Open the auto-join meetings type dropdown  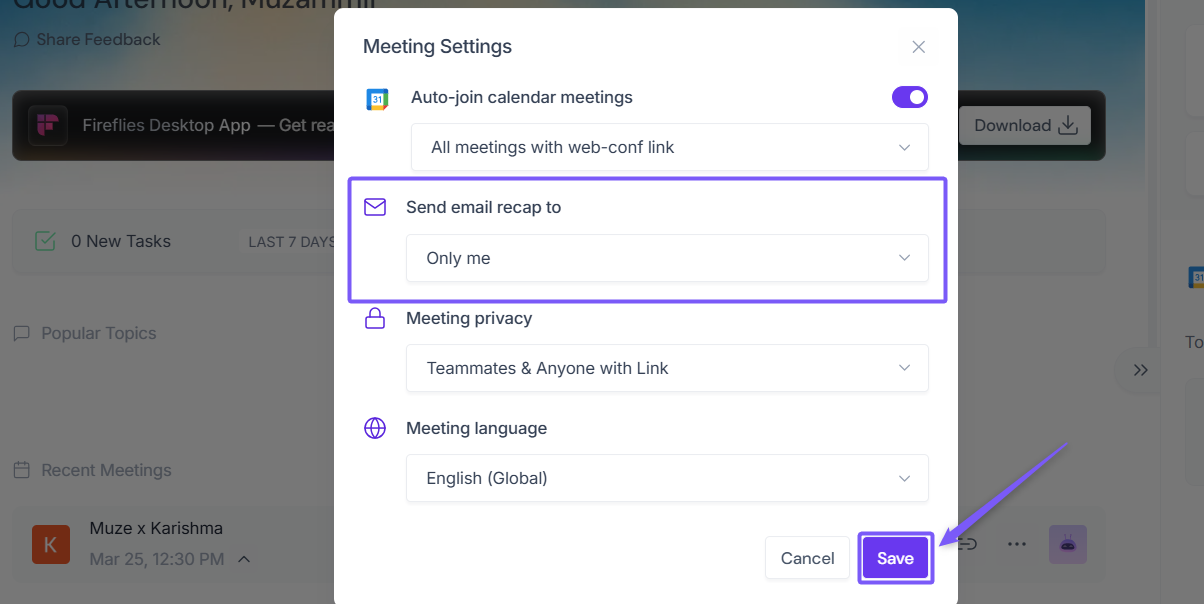point(667,147)
